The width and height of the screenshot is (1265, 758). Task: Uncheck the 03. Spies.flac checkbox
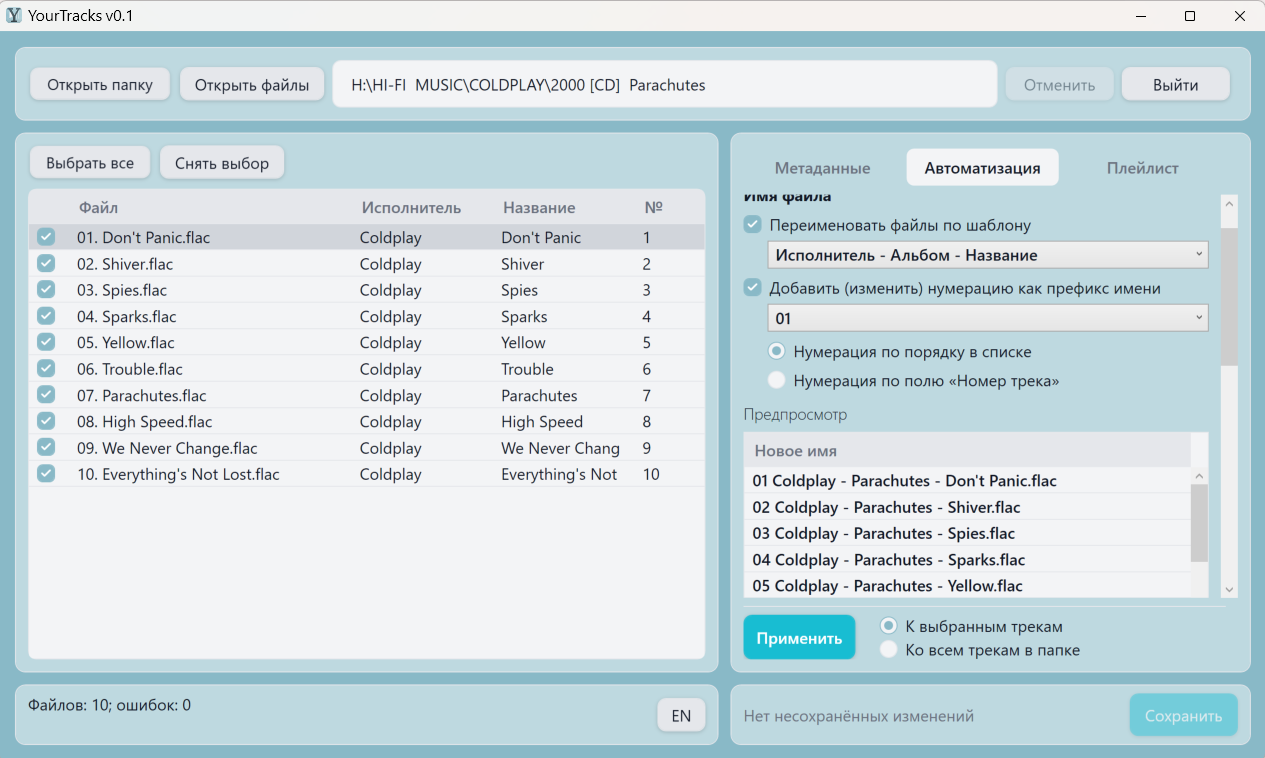[x=46, y=289]
